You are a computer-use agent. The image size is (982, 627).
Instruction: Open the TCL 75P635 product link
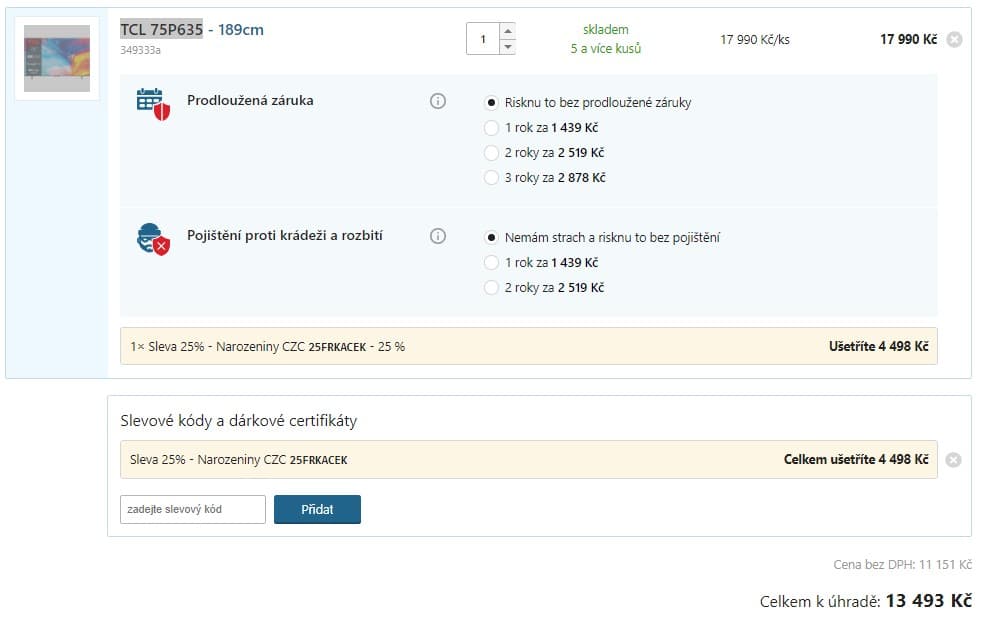click(192, 29)
